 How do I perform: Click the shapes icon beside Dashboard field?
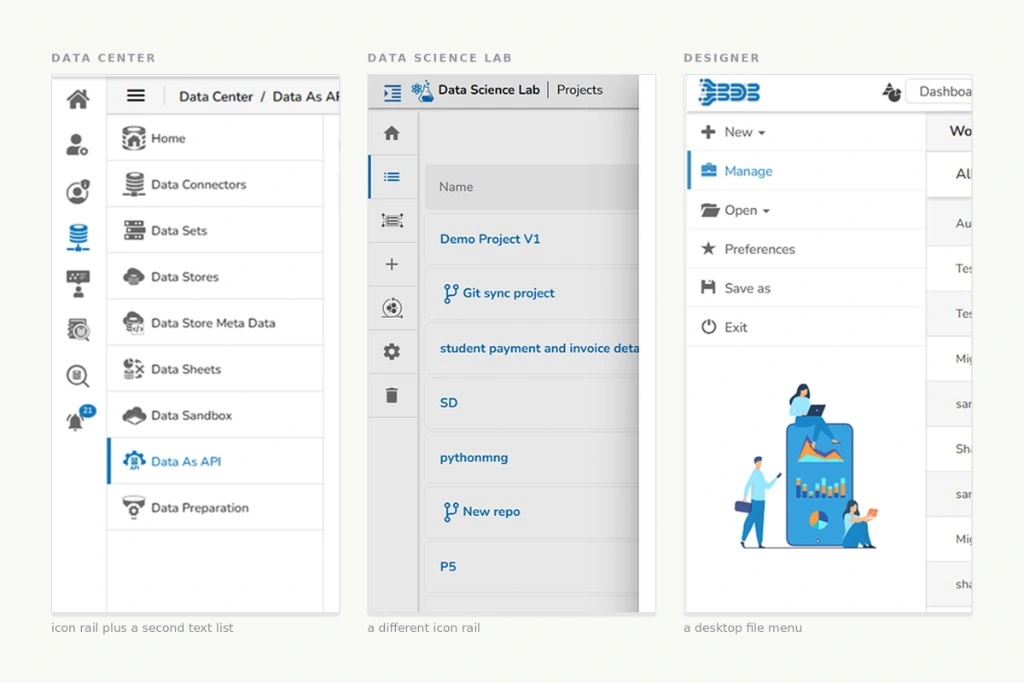[891, 92]
